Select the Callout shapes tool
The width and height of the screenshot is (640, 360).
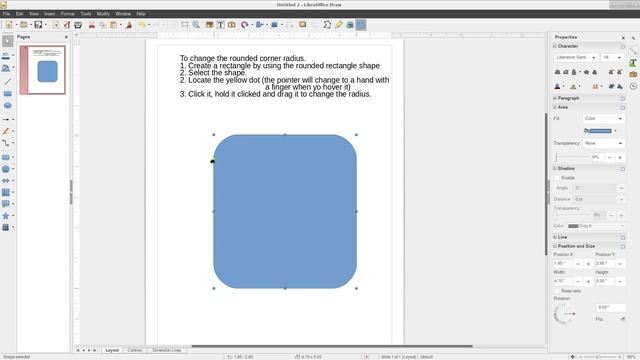point(6,204)
